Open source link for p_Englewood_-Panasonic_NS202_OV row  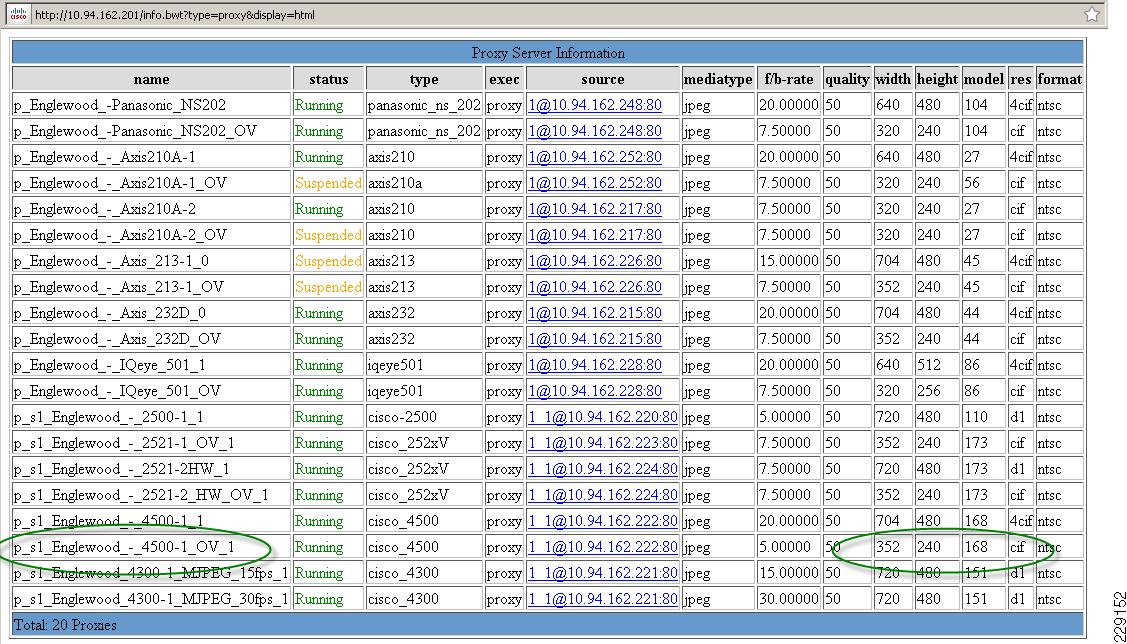click(595, 131)
